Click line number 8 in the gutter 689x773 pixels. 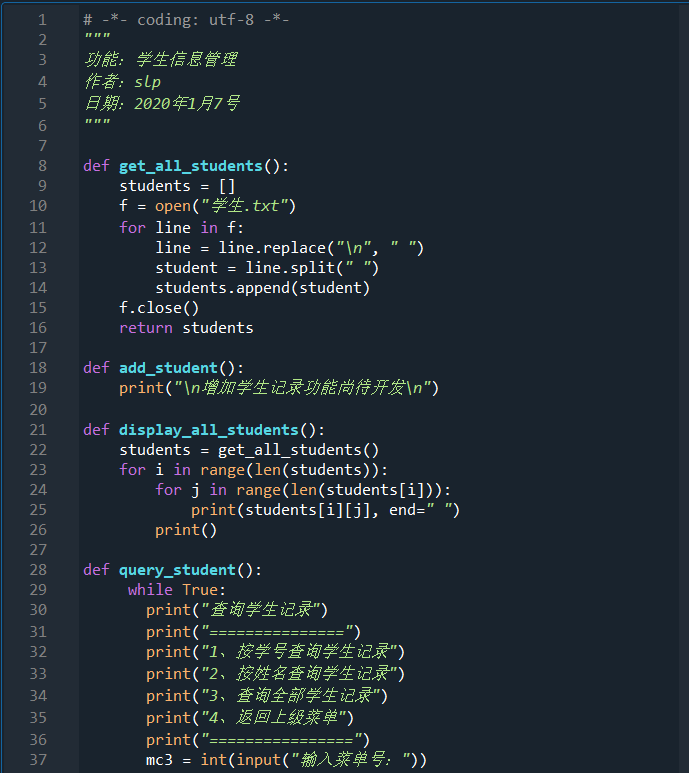tap(42, 166)
